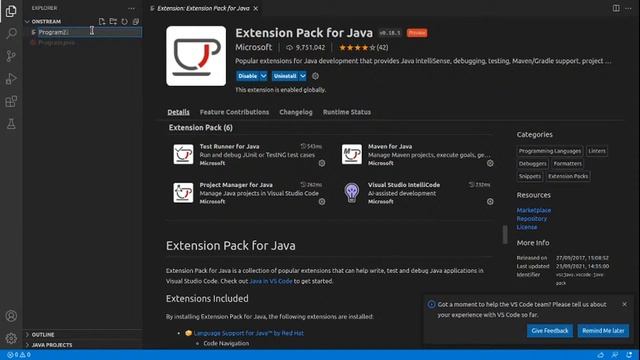Click Give Feedback in the notification

(550, 331)
